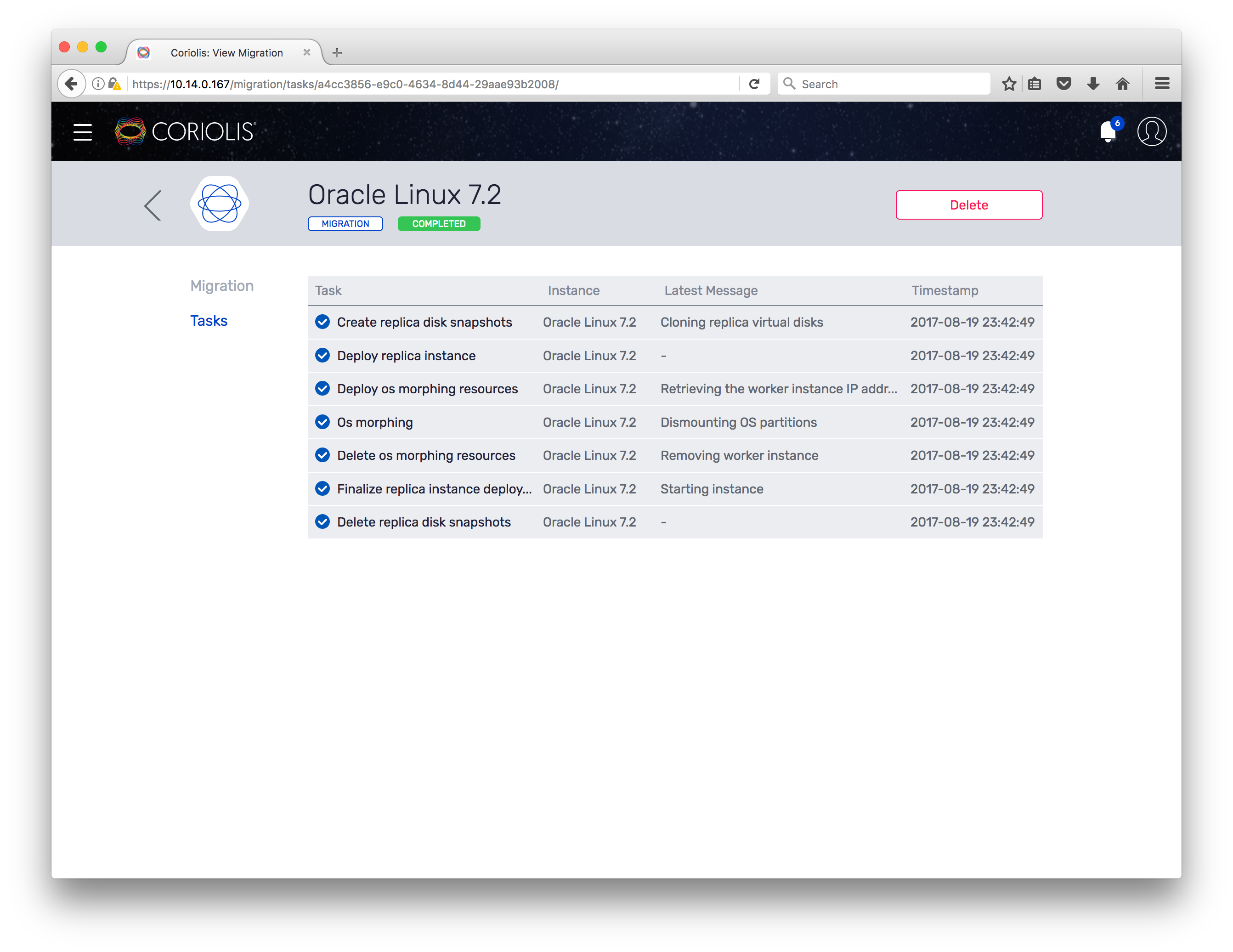Select the Tasks side tab
1233x952 pixels.
(x=209, y=321)
